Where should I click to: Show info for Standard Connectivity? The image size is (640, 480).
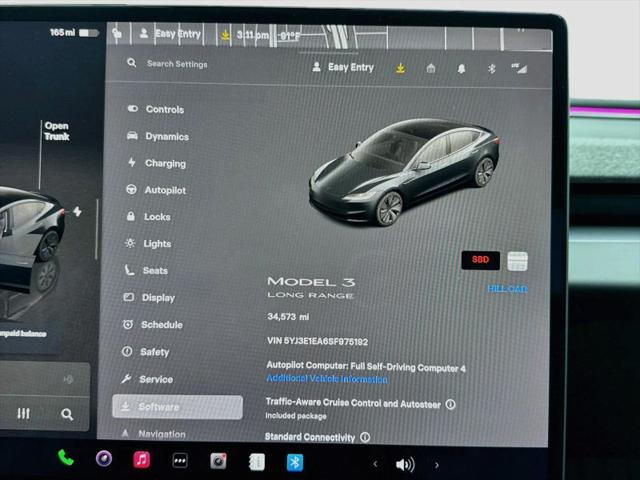point(365,438)
